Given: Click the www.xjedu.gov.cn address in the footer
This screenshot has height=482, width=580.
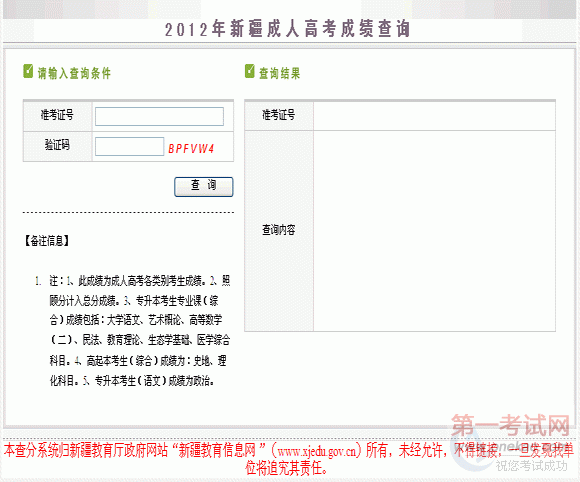Looking at the screenshot, I should click(x=317, y=451).
